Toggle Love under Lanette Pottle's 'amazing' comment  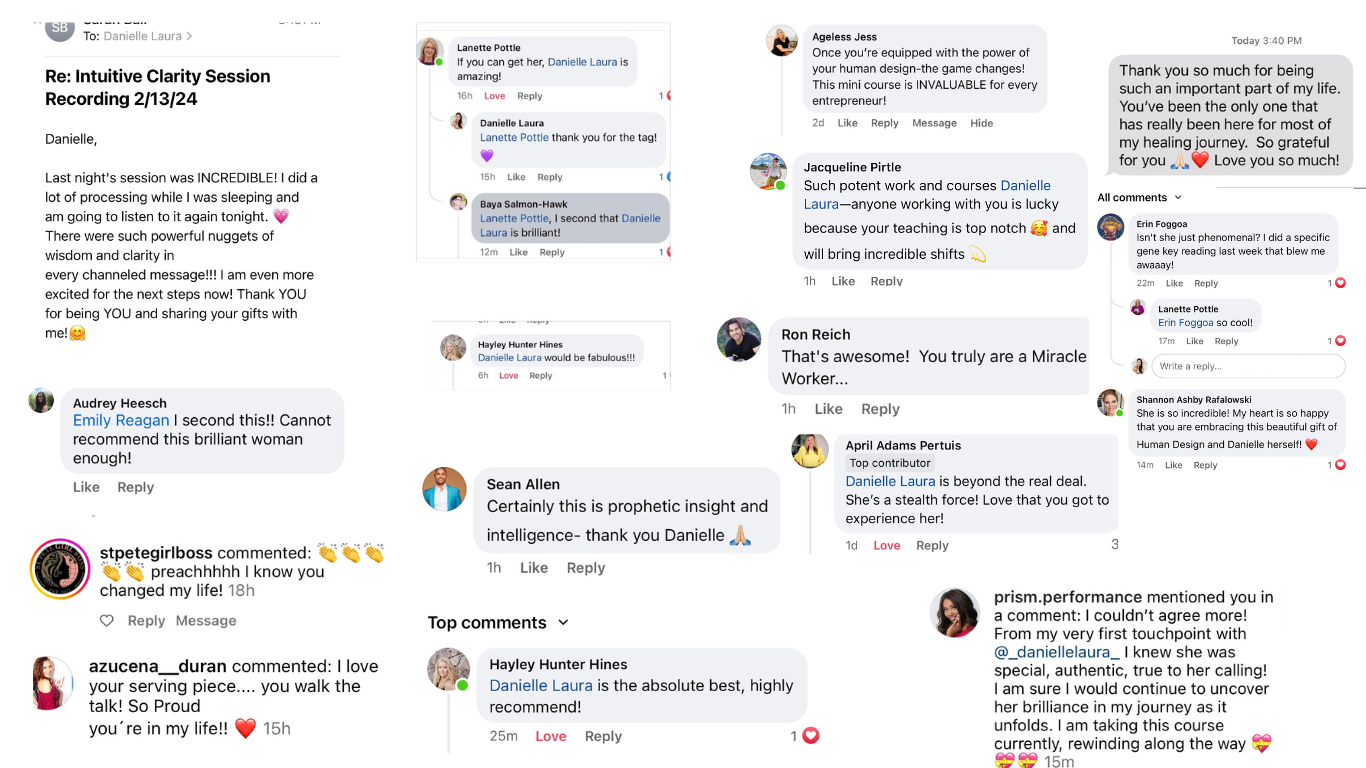point(495,96)
